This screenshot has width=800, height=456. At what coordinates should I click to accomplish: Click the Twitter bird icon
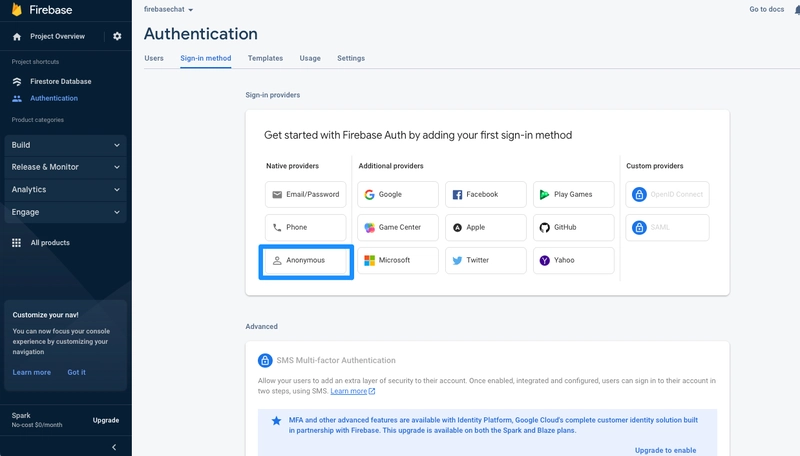click(x=457, y=260)
